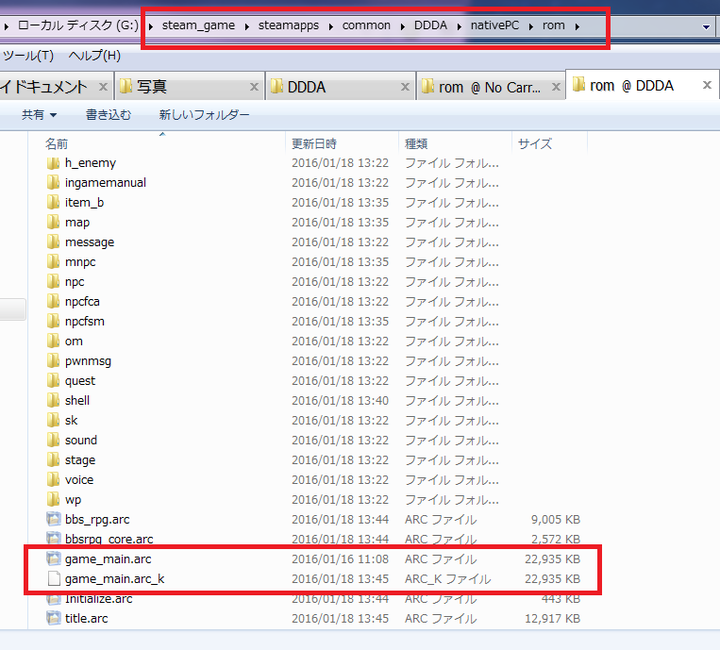Screen dimensions: 720x650
Task: Select the npcfca folder icon
Action: click(x=53, y=302)
